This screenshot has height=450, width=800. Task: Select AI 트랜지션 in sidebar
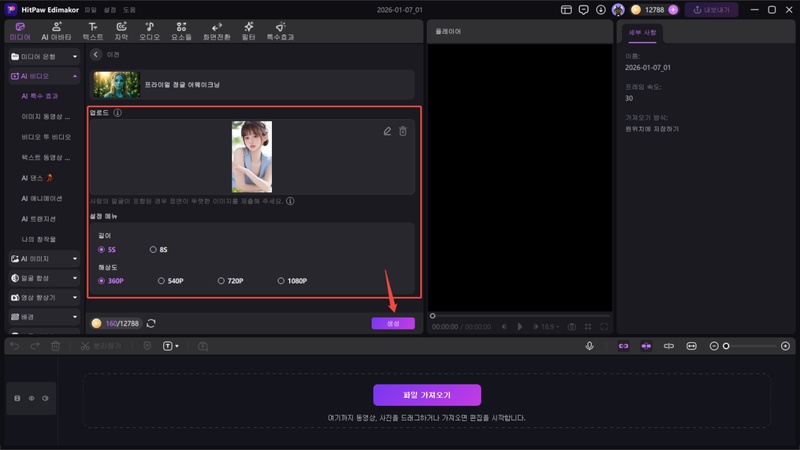pos(38,218)
